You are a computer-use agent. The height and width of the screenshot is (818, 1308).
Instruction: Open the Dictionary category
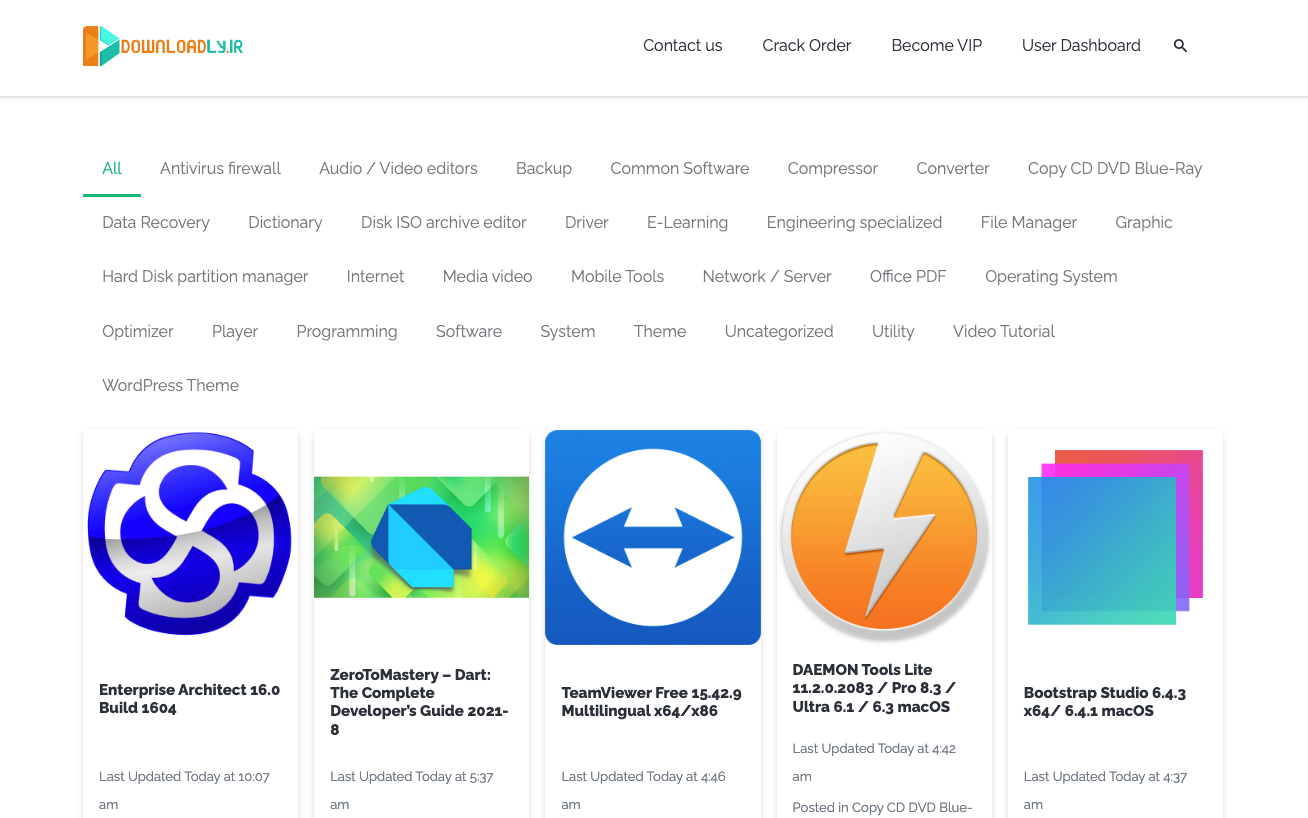coord(285,222)
